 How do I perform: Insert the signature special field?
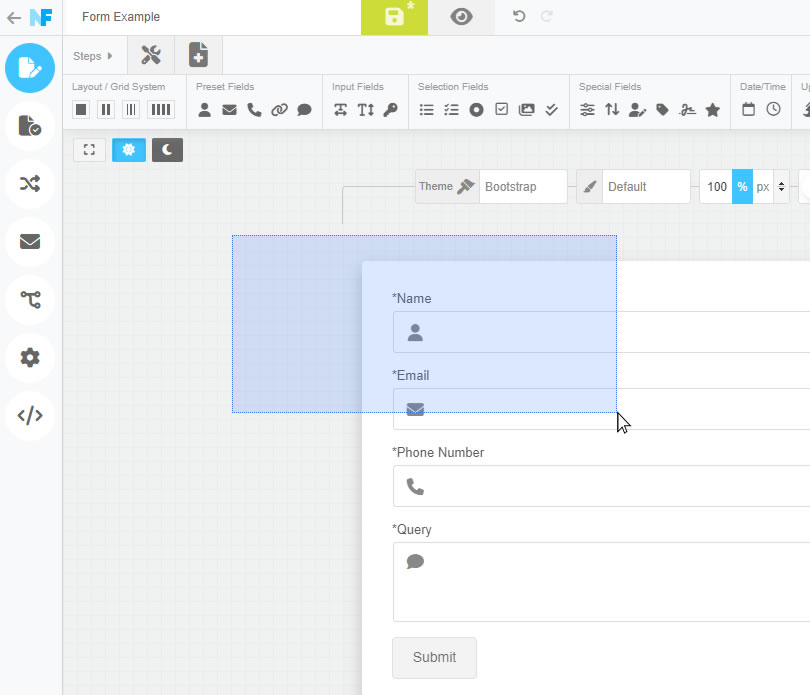point(688,110)
